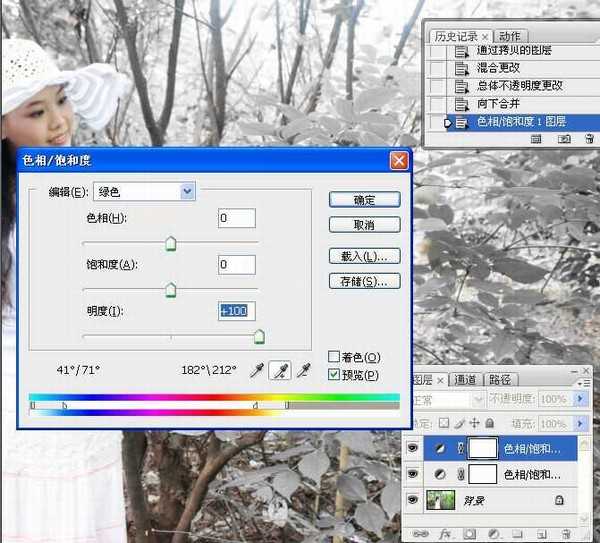Open the 编辑 color range dropdown
This screenshot has height=543, width=600.
pyautogui.click(x=186, y=192)
